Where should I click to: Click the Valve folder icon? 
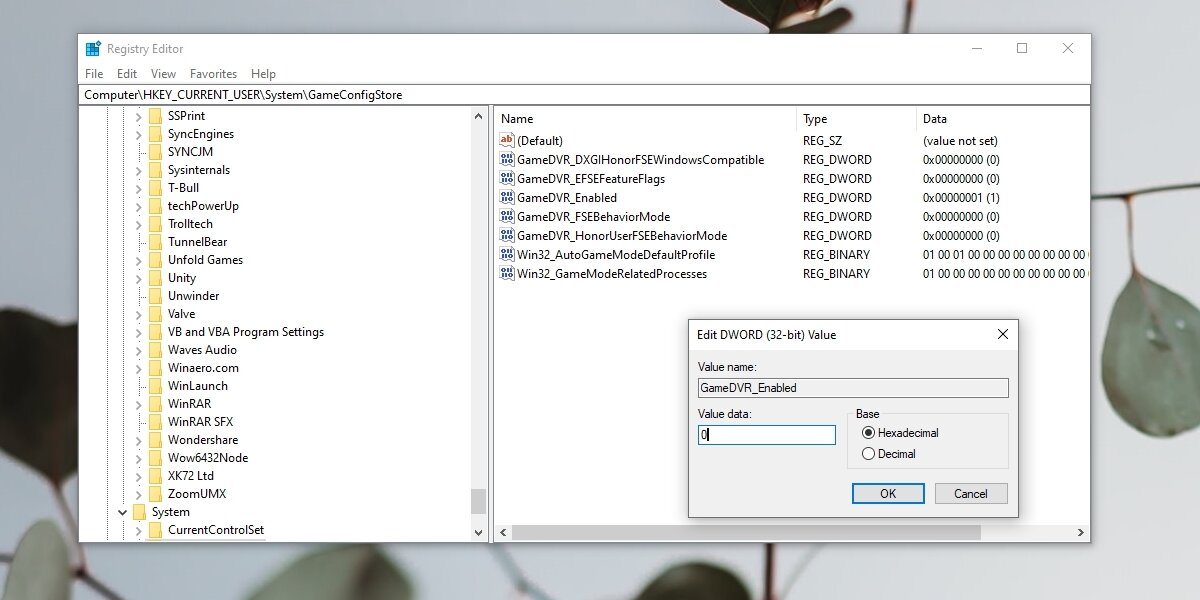pyautogui.click(x=155, y=314)
